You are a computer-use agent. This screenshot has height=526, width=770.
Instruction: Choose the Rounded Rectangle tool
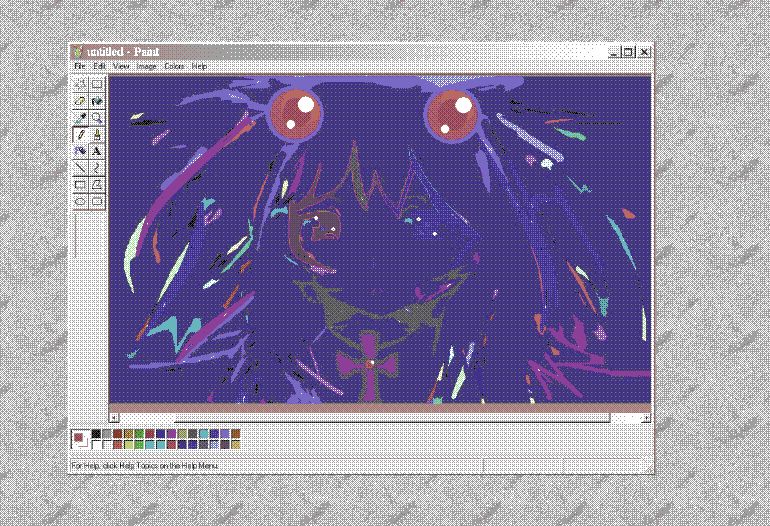(97, 201)
